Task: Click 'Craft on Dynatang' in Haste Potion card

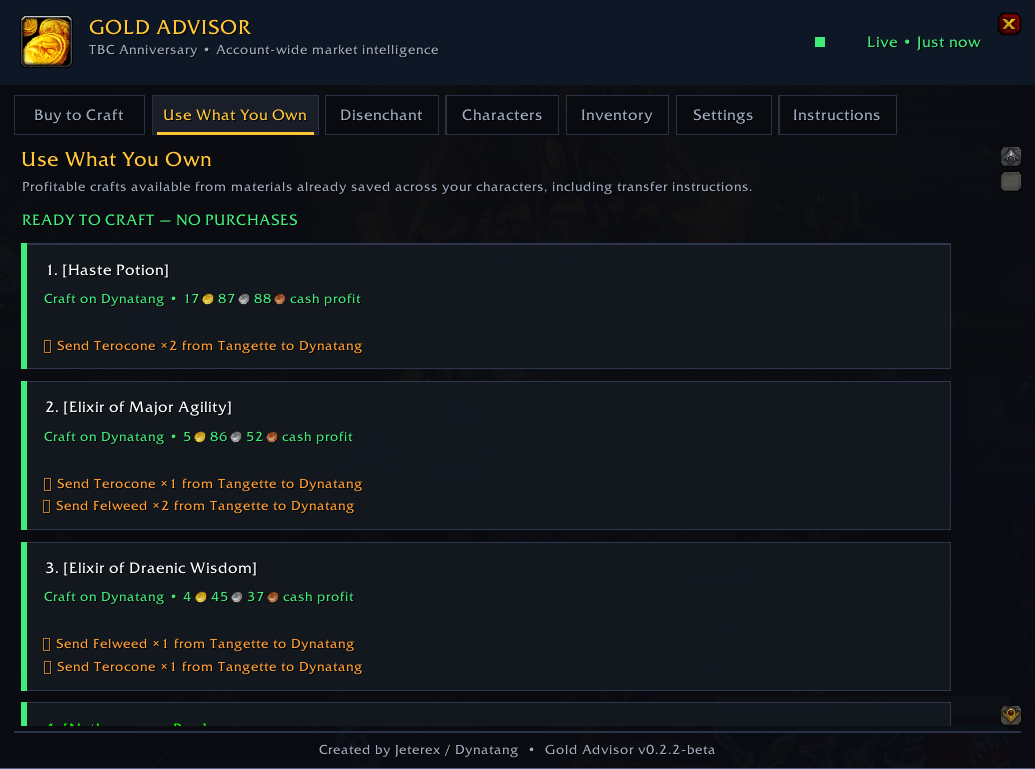Action: tap(104, 299)
